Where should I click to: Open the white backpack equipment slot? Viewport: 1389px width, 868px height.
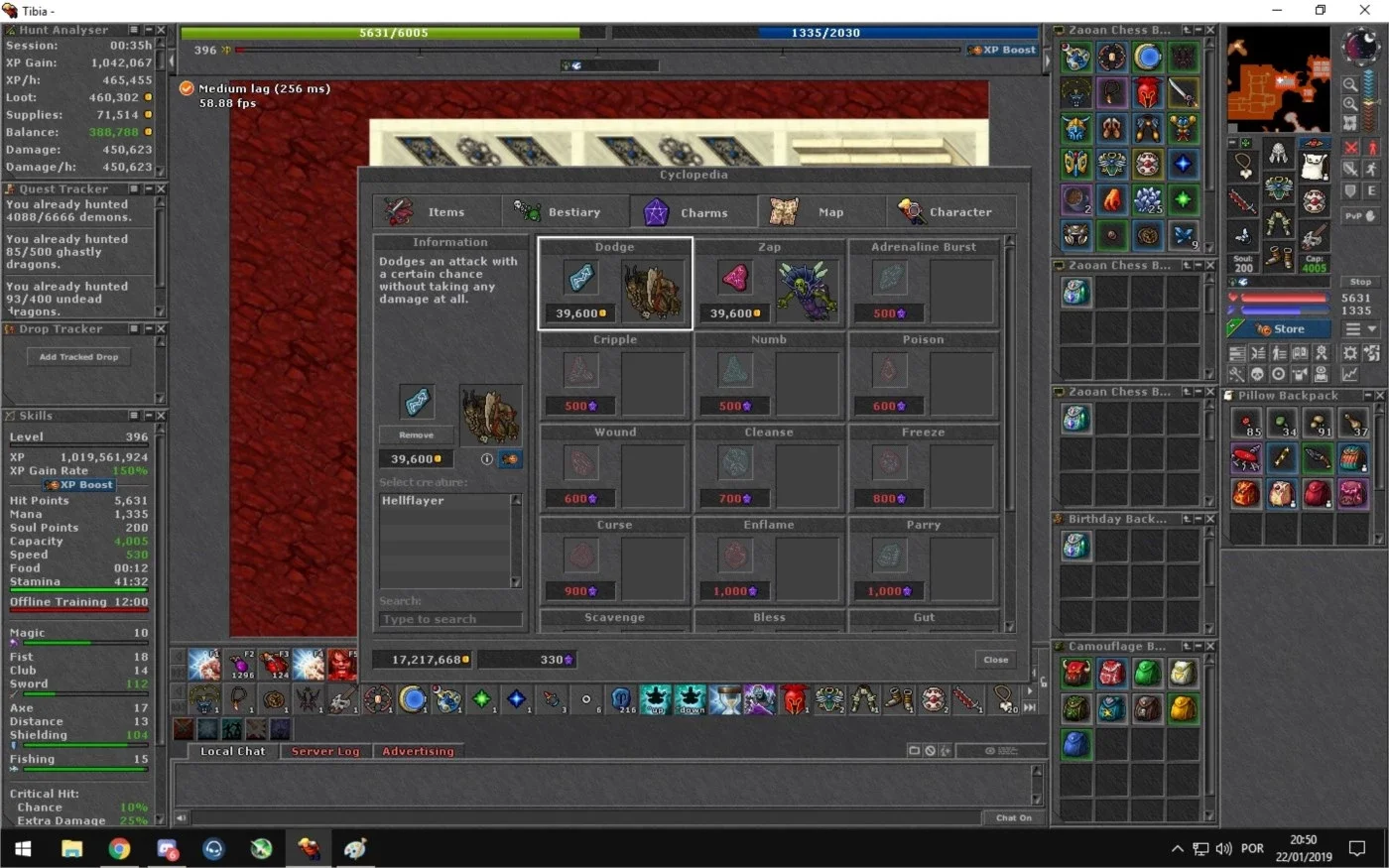point(1314,165)
